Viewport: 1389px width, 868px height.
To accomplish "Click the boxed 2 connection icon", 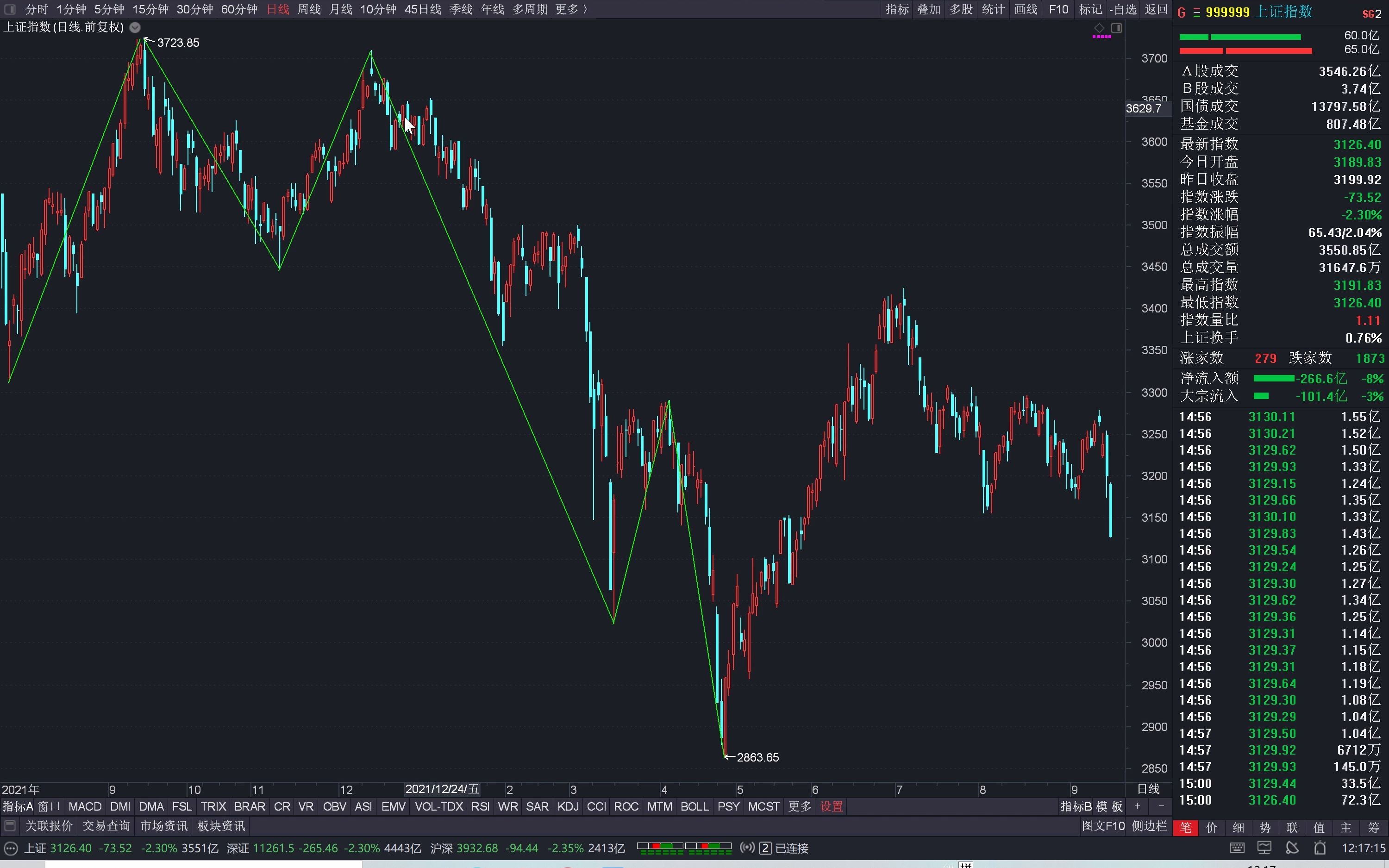I will pos(766,848).
